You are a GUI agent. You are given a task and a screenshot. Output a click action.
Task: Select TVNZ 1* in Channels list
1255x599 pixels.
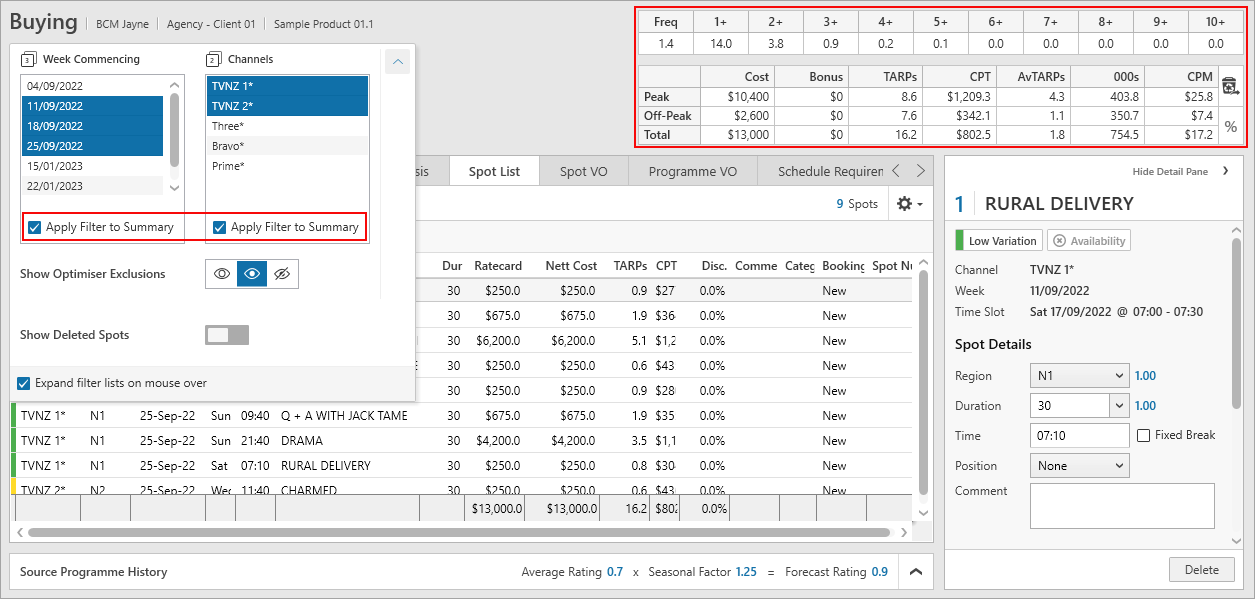pyautogui.click(x=287, y=86)
